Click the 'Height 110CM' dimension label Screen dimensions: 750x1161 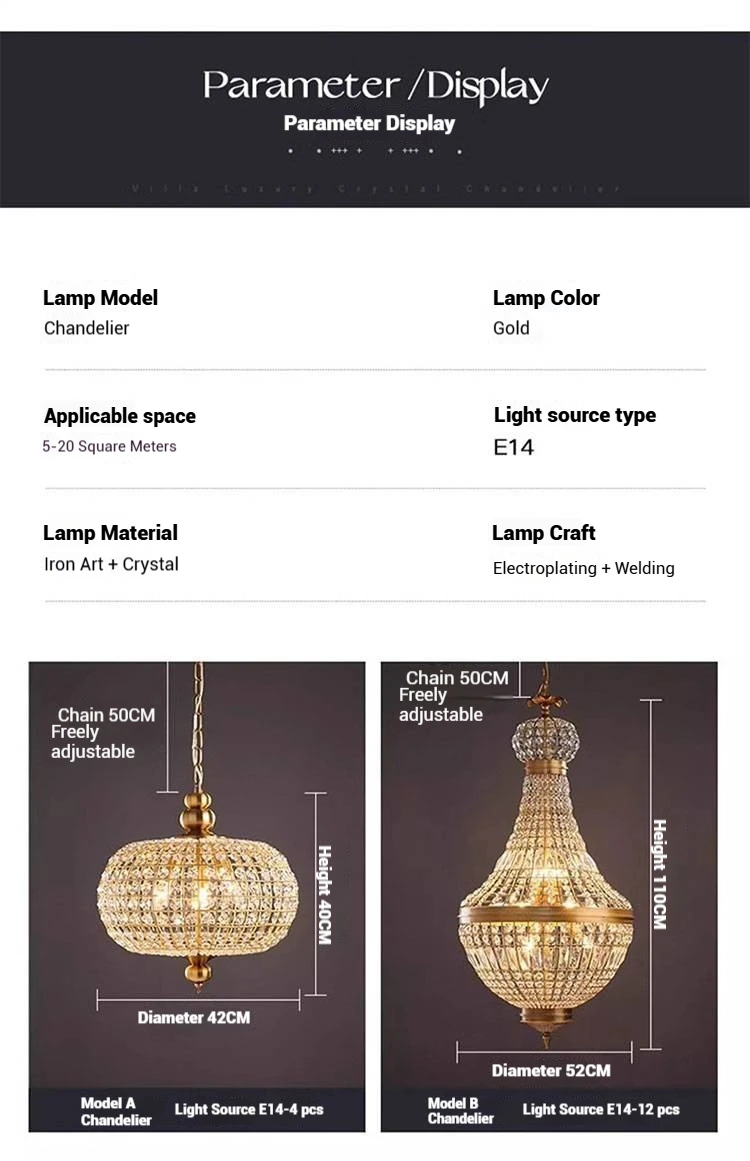pyautogui.click(x=659, y=874)
